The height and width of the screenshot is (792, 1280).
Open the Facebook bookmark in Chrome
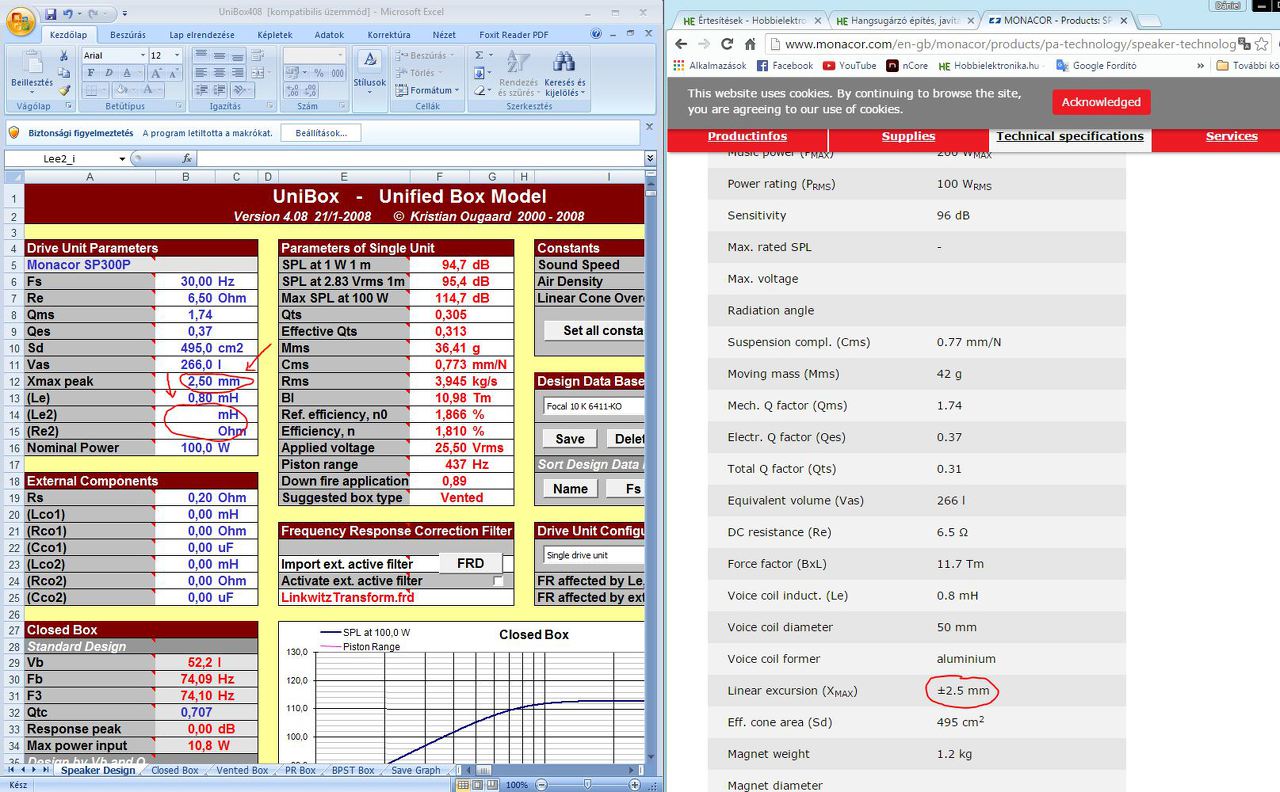click(785, 66)
